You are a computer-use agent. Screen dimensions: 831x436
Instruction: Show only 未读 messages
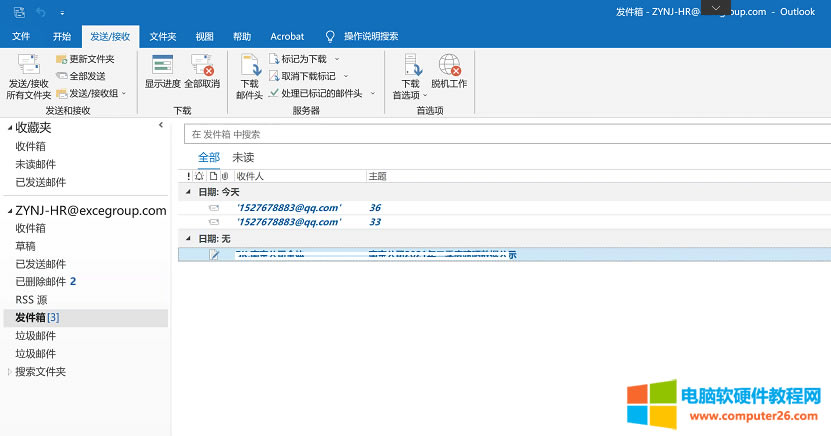(x=243, y=157)
